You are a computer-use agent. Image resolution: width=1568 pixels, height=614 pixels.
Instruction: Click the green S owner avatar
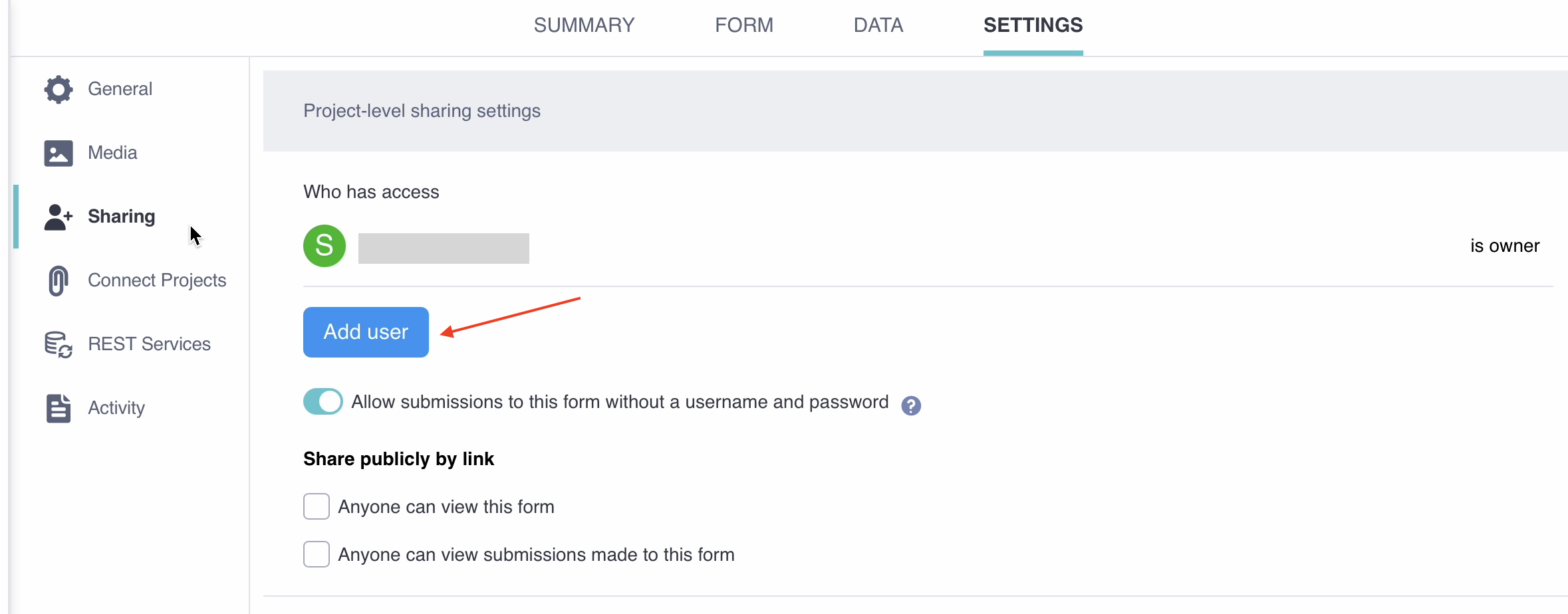click(x=324, y=245)
